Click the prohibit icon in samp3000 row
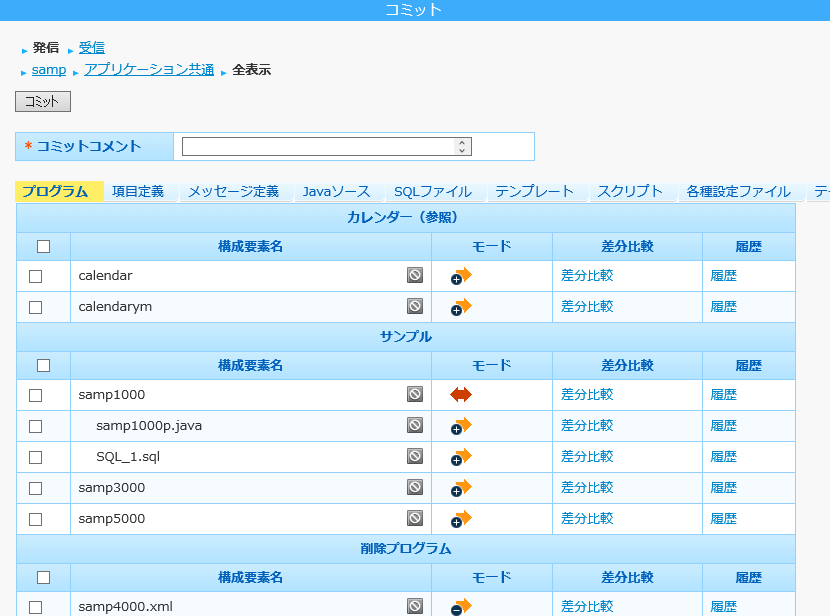 click(x=414, y=487)
